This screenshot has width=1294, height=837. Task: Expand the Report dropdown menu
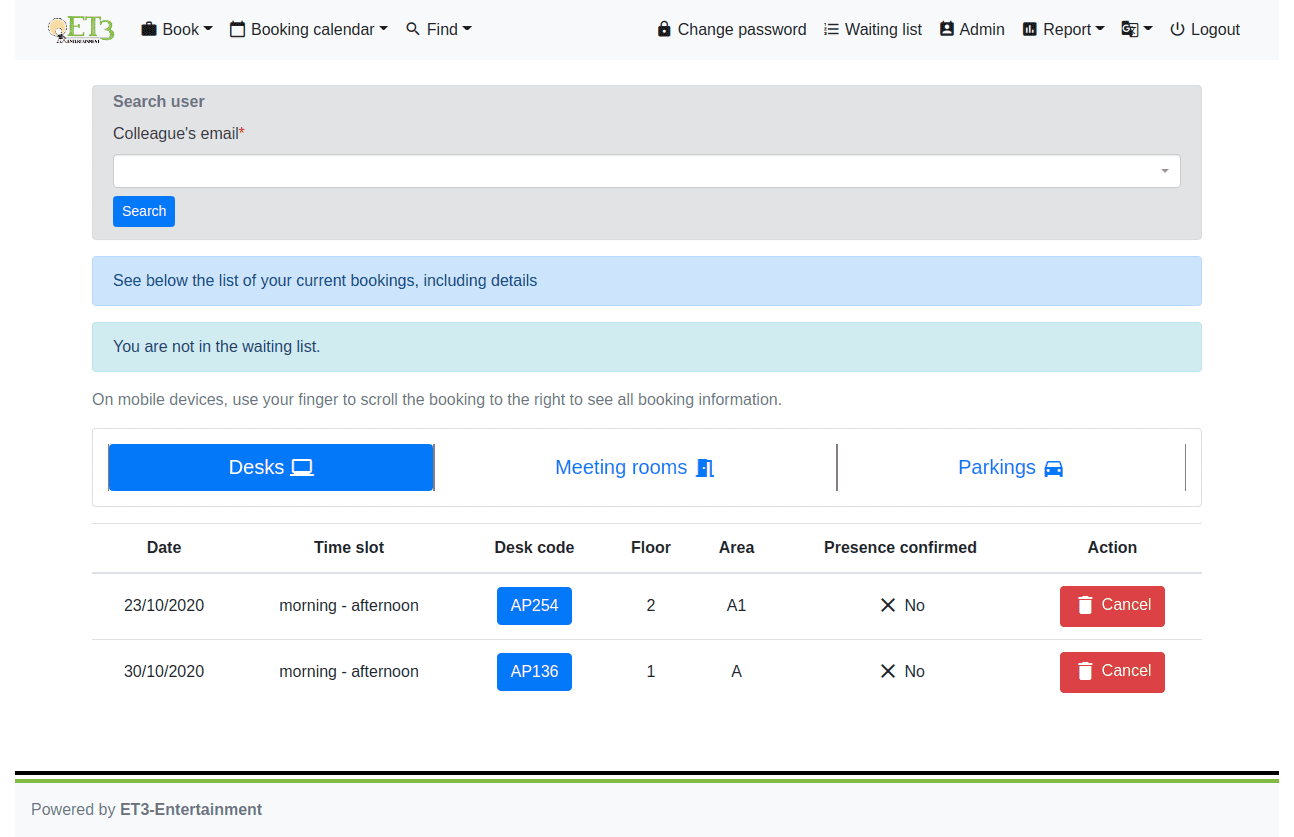[x=1063, y=30]
